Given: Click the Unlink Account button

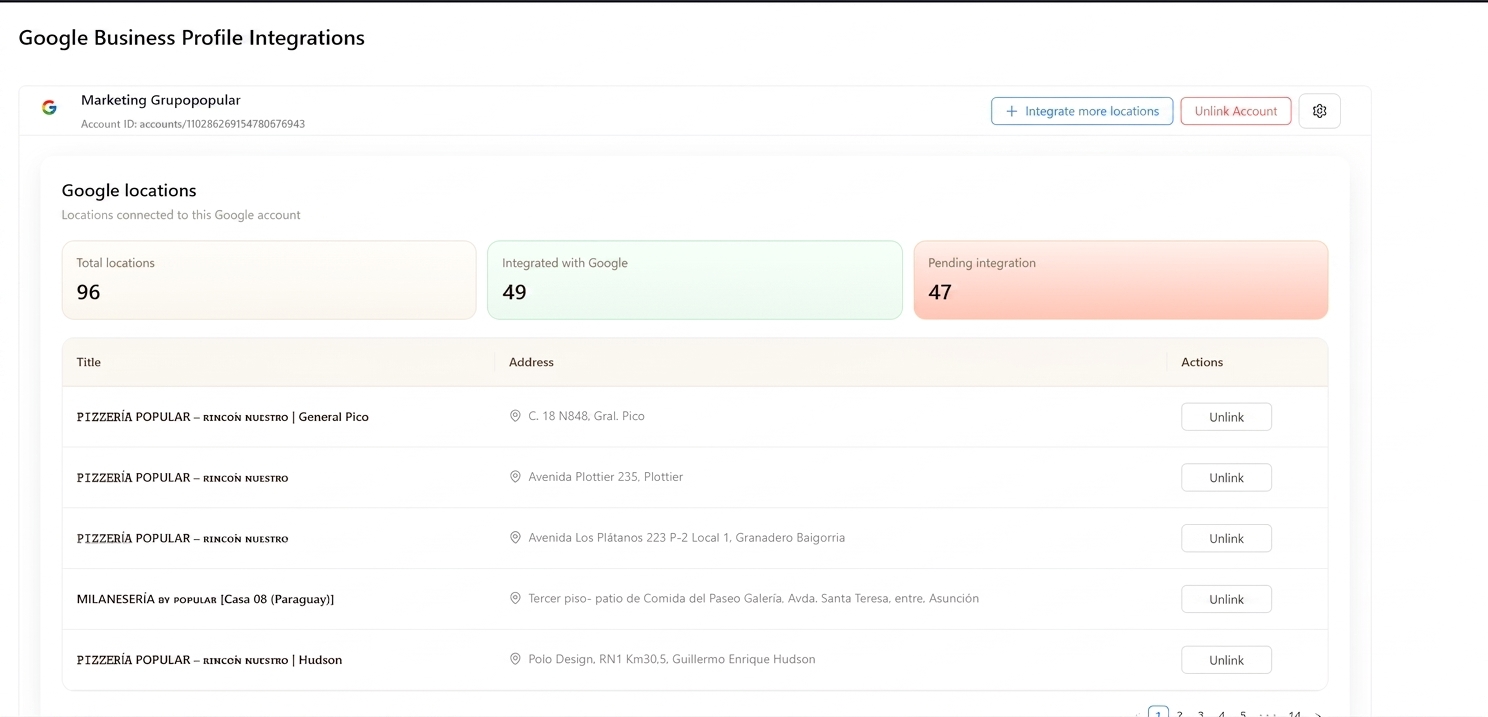Looking at the screenshot, I should pyautogui.click(x=1236, y=111).
